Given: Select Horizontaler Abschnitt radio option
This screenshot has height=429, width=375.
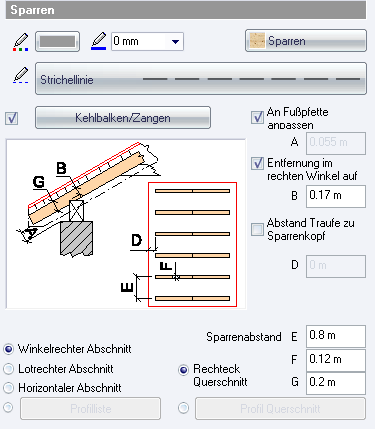Looking at the screenshot, I should point(8,388).
